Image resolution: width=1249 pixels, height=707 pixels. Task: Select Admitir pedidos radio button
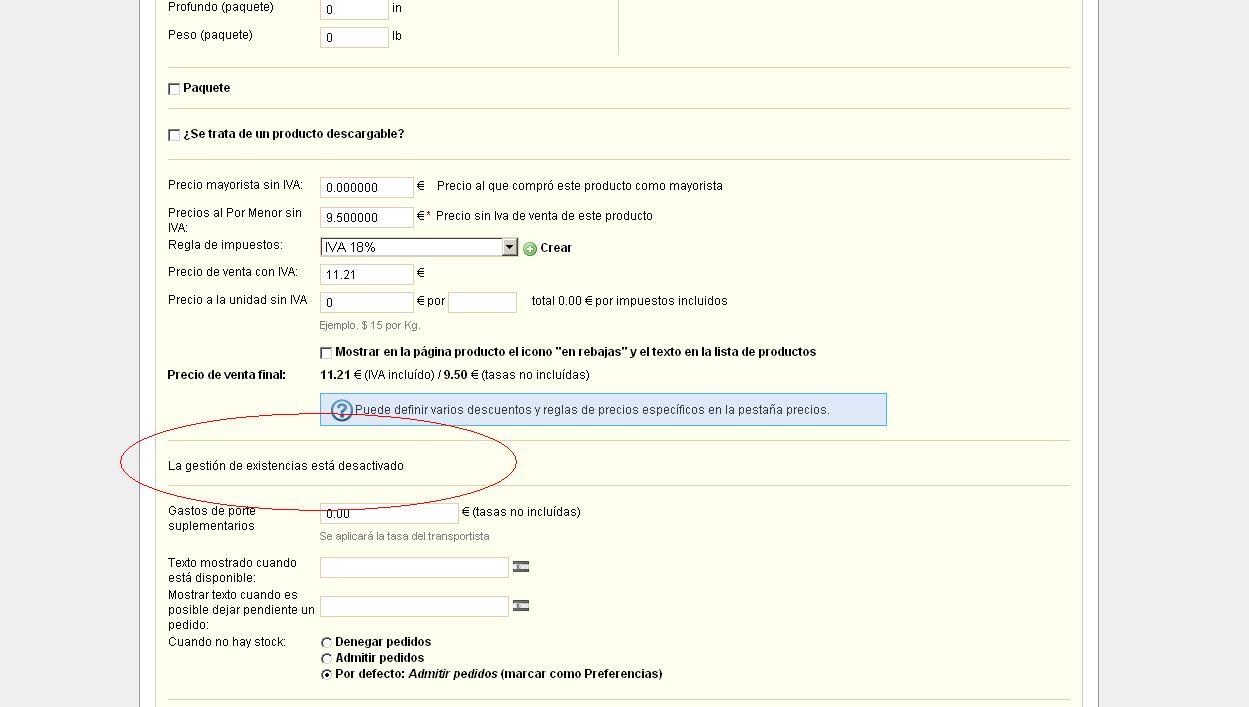click(x=326, y=659)
